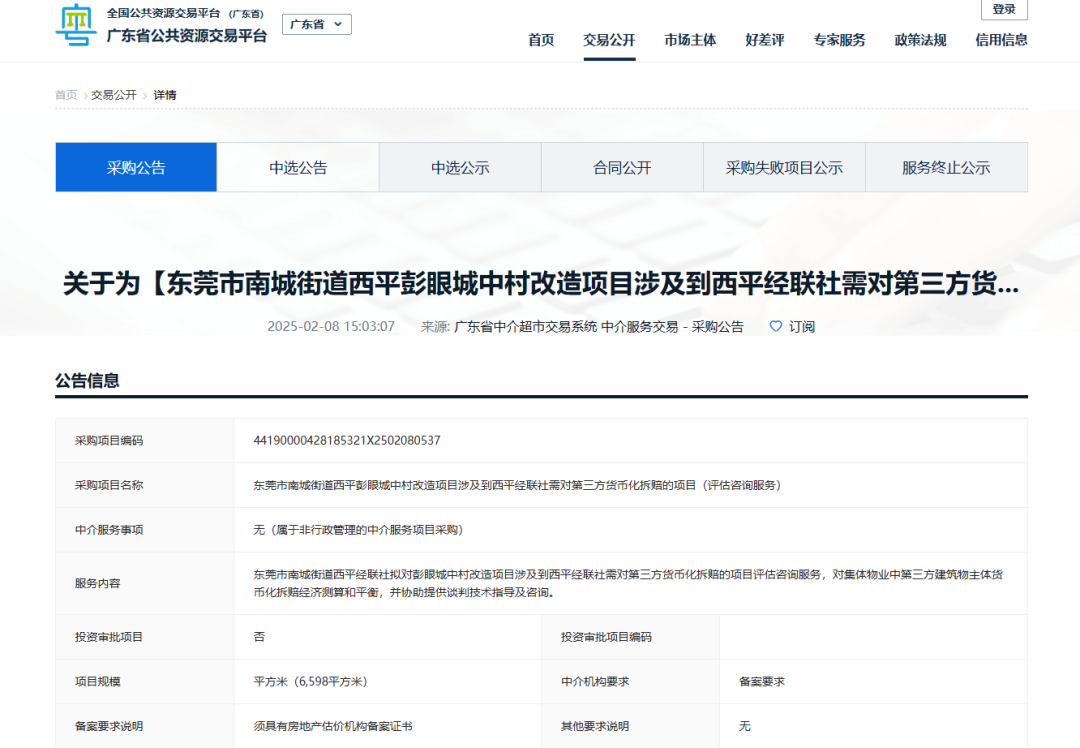Open the 市场主体 menu item
This screenshot has width=1080, height=748.
click(690, 41)
